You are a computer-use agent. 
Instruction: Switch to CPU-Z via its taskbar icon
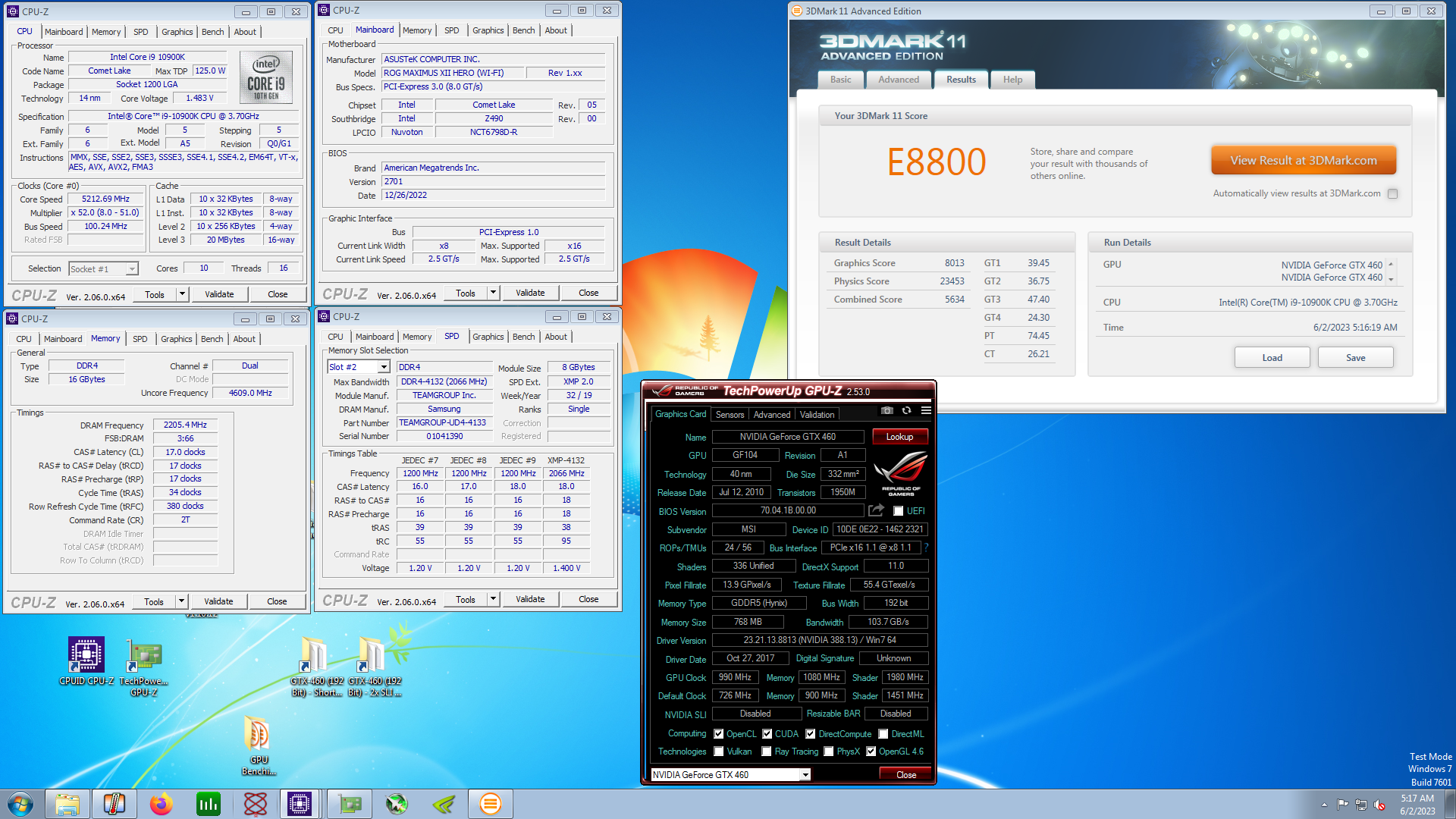[x=300, y=804]
